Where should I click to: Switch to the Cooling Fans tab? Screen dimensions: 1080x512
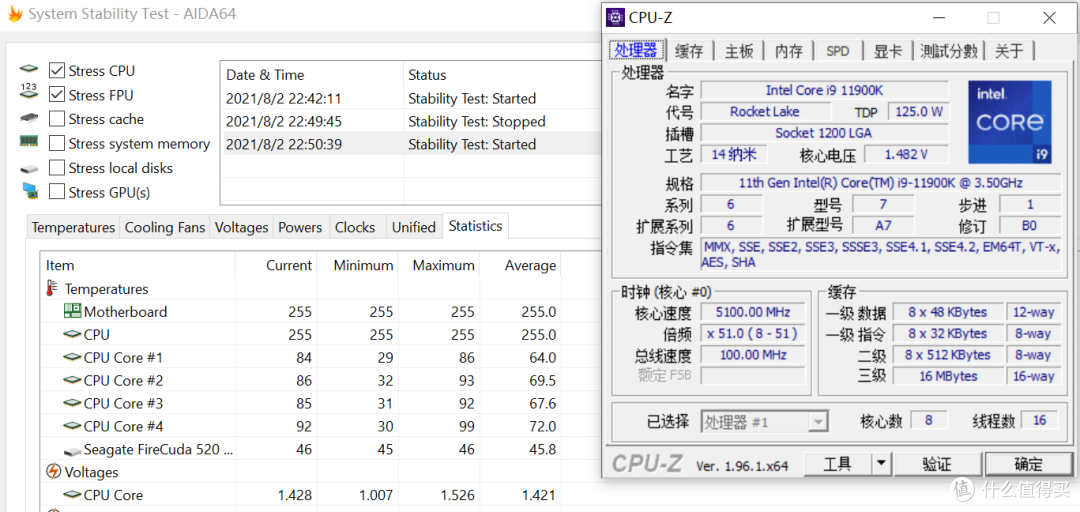[165, 227]
